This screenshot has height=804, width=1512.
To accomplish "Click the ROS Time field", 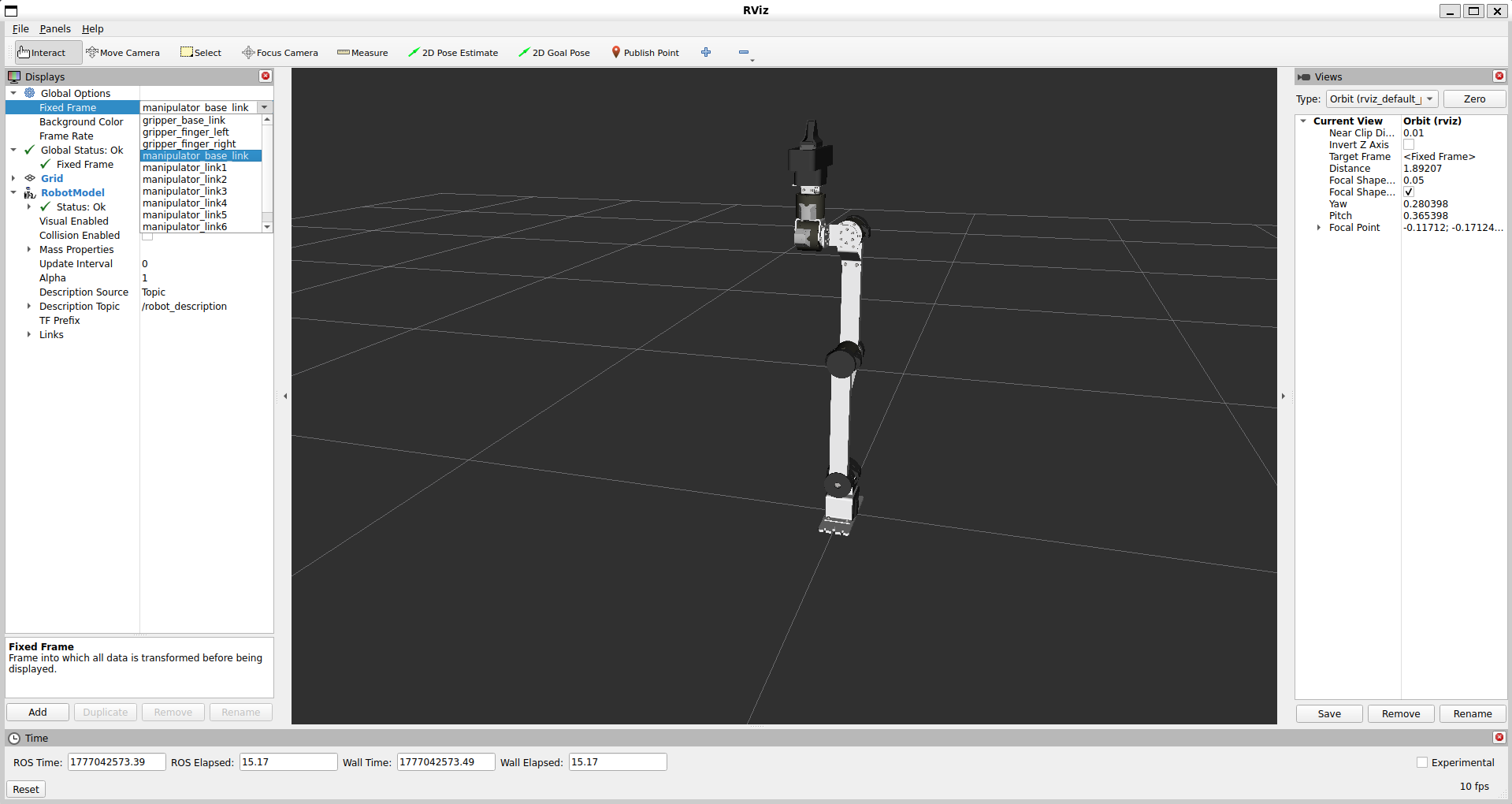I will [x=117, y=762].
